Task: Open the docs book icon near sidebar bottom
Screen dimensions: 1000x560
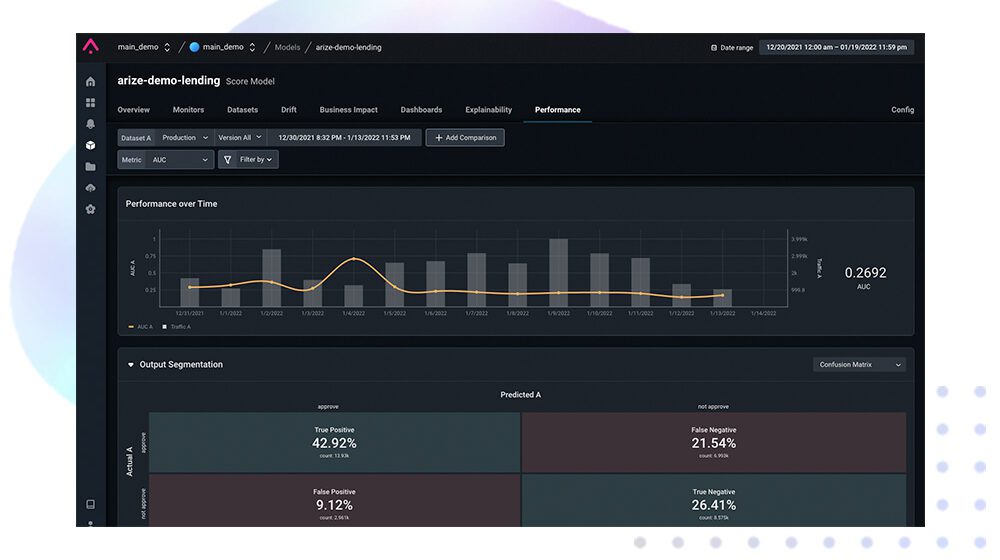Action: click(x=91, y=505)
